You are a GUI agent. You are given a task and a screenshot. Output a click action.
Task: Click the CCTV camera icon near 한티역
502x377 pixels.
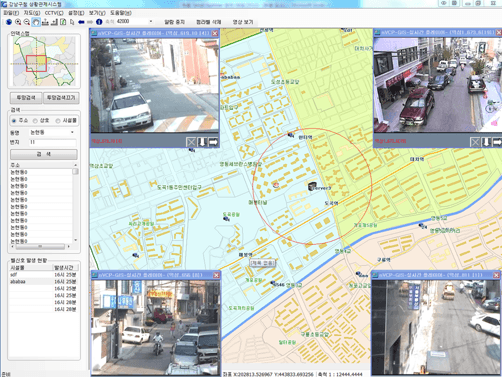[291, 135]
